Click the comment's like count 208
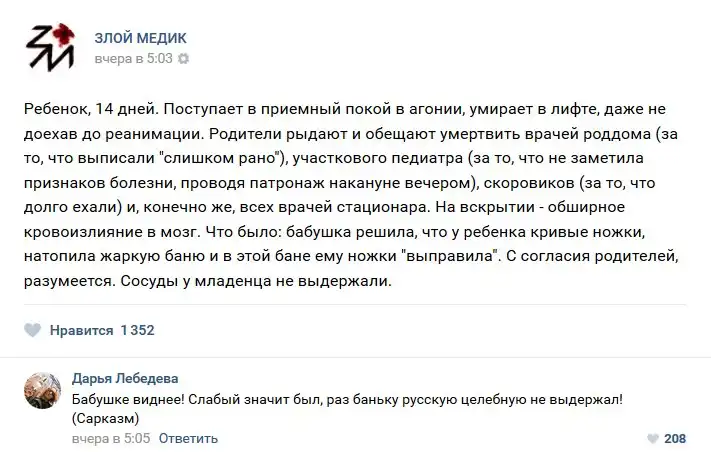Screen dimensions: 711x452 (x=675, y=438)
